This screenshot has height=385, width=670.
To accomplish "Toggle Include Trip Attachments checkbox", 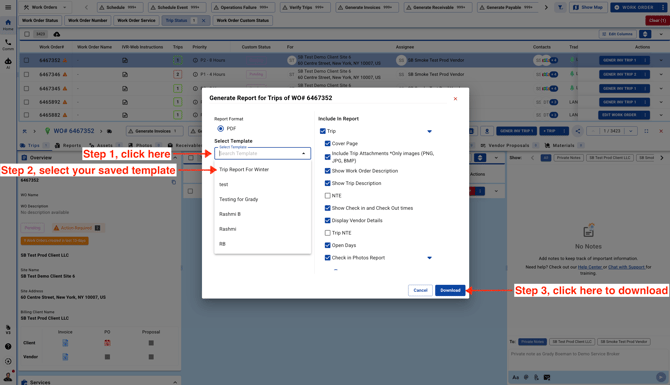I will 327,157.
